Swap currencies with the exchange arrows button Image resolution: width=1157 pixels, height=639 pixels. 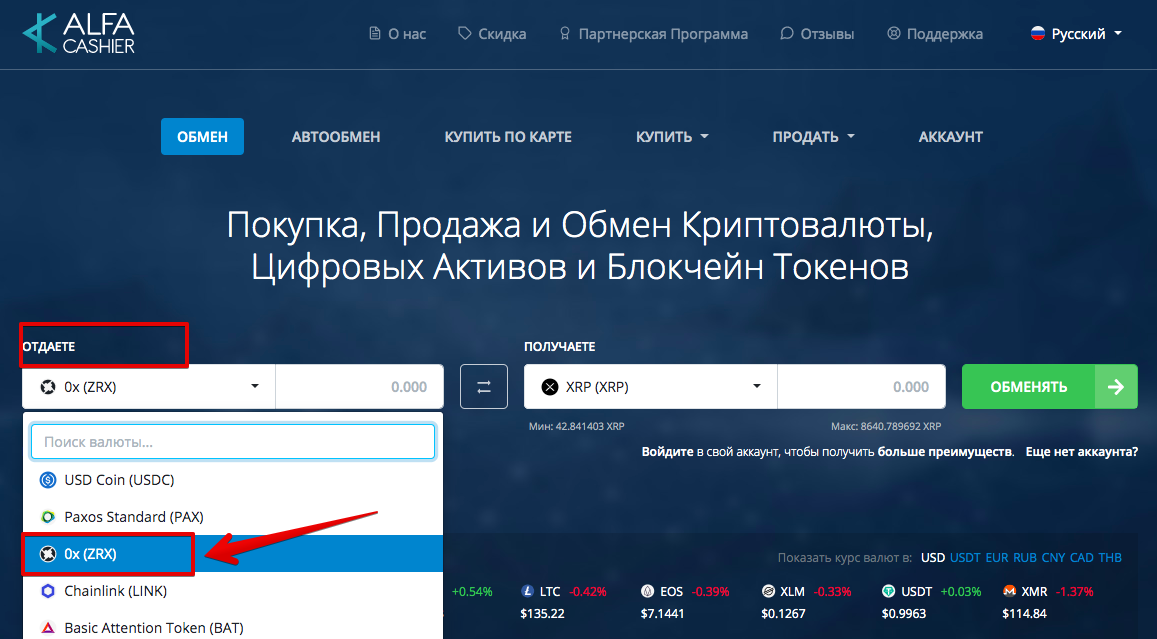click(484, 387)
